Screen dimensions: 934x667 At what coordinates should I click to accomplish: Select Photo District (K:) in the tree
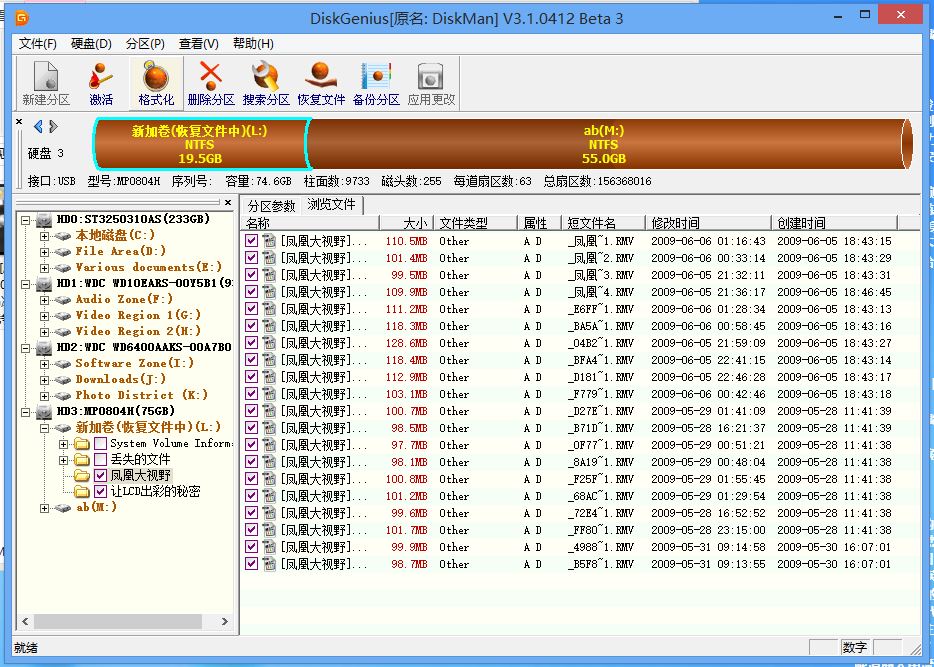click(141, 395)
